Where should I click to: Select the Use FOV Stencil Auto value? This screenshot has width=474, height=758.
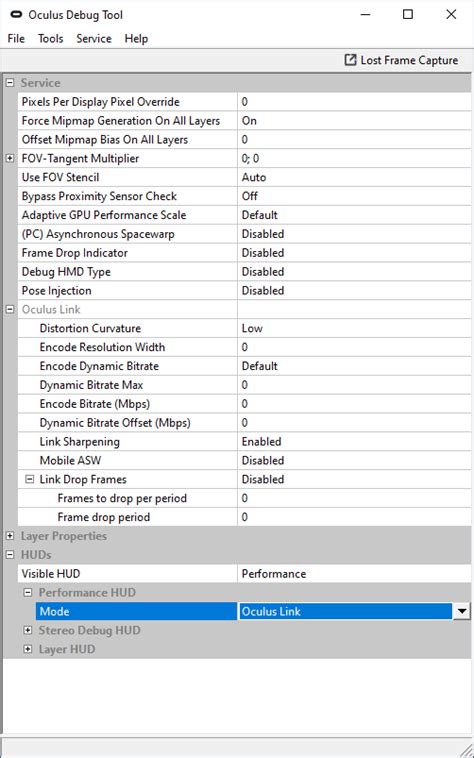click(354, 177)
